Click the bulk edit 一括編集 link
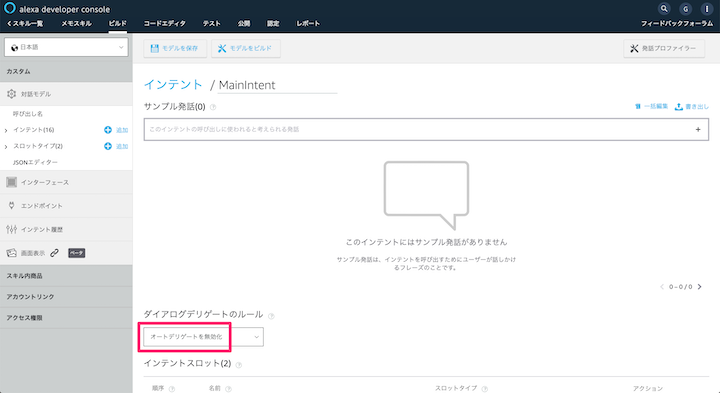 pyautogui.click(x=651, y=106)
